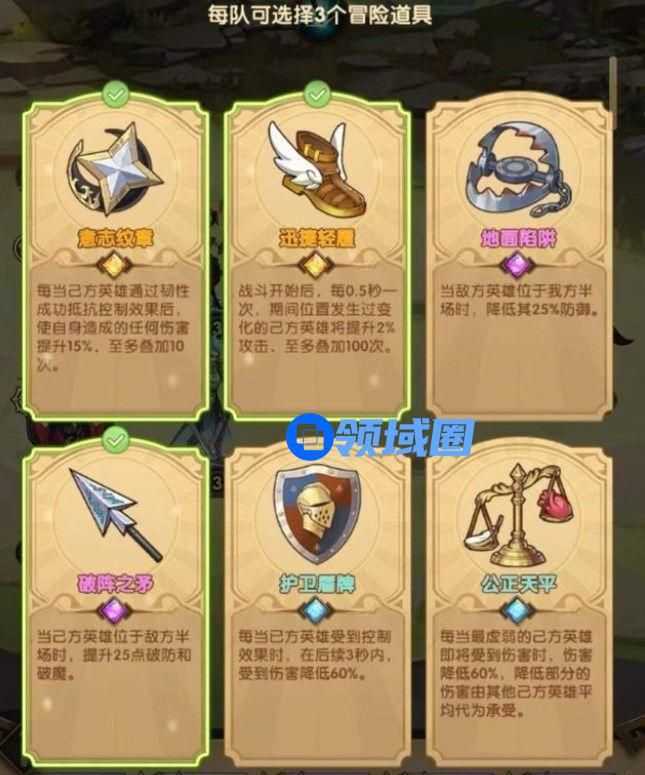Click the 迅捷轻履 description text panel

click(316, 318)
